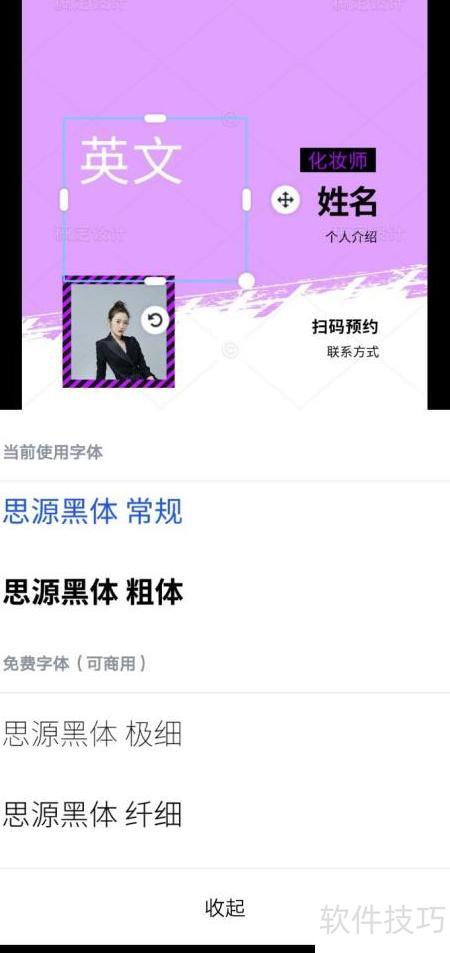Select the 英文 text element
This screenshot has width=450, height=953.
[x=131, y=160]
